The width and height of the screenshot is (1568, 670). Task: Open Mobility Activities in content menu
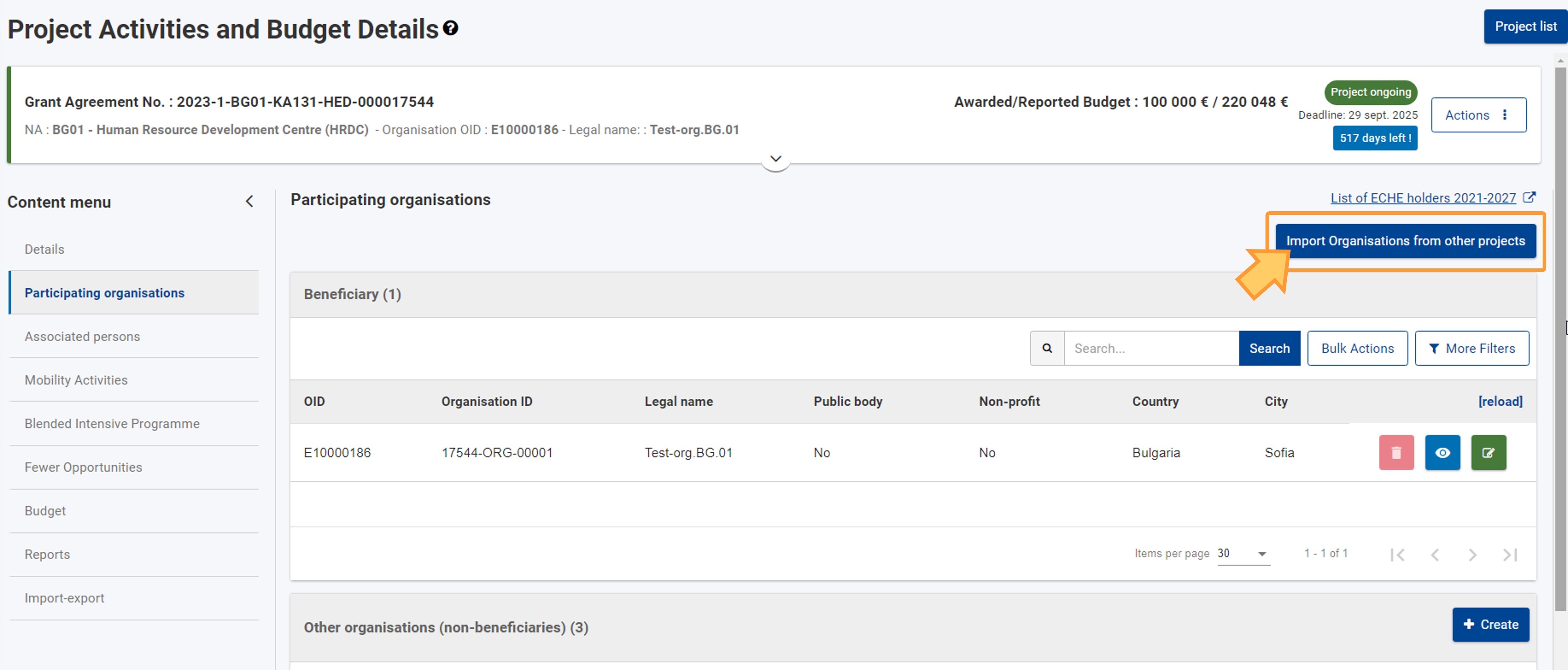(x=76, y=380)
